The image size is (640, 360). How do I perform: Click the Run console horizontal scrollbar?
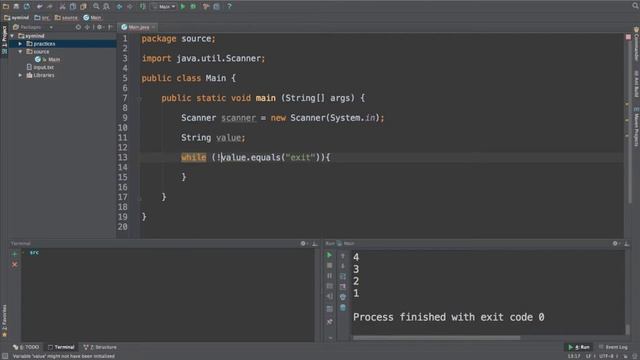coord(437,338)
